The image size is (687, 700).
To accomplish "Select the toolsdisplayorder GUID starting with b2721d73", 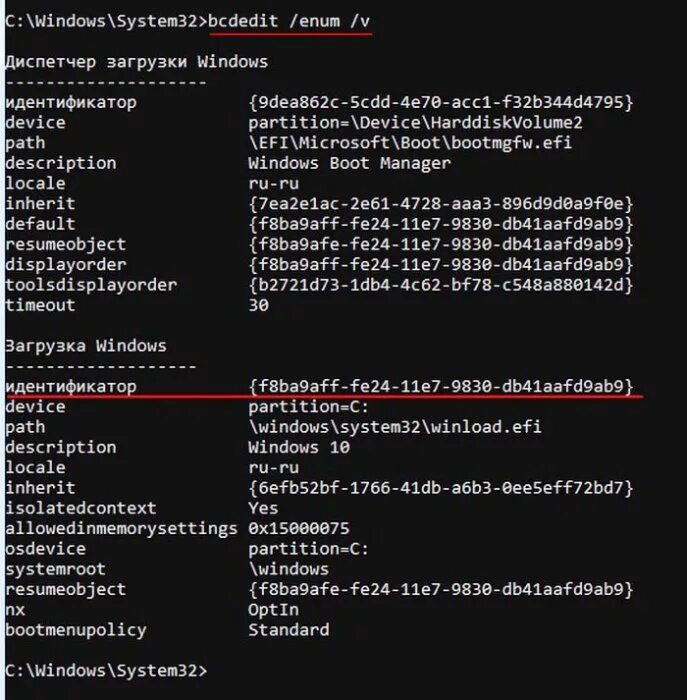I will pos(440,285).
